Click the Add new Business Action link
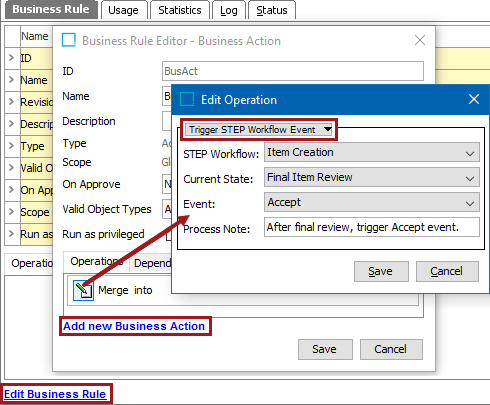Screen dimensions: 490x405 tap(134, 326)
